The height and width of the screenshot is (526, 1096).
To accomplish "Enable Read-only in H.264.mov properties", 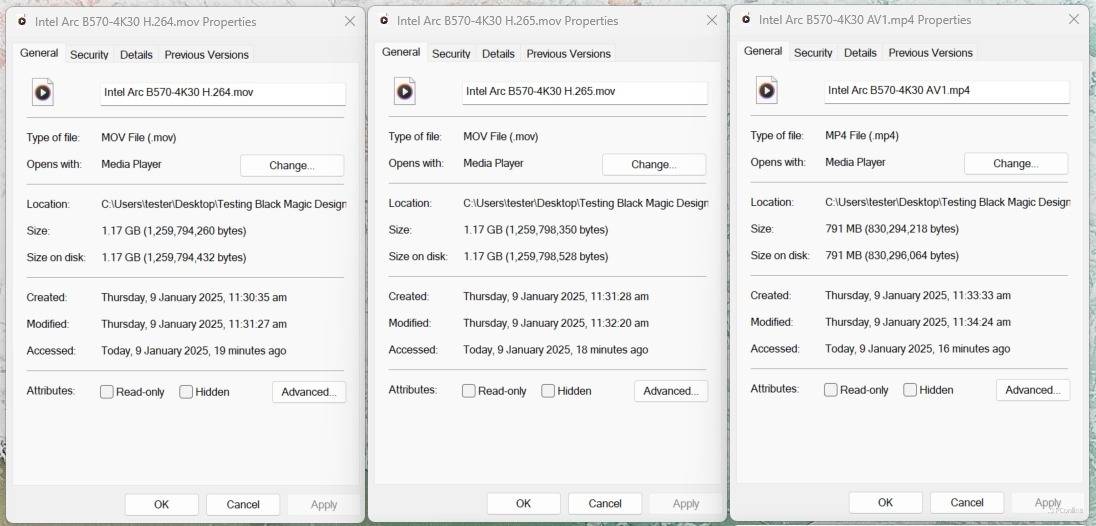I will pos(107,392).
